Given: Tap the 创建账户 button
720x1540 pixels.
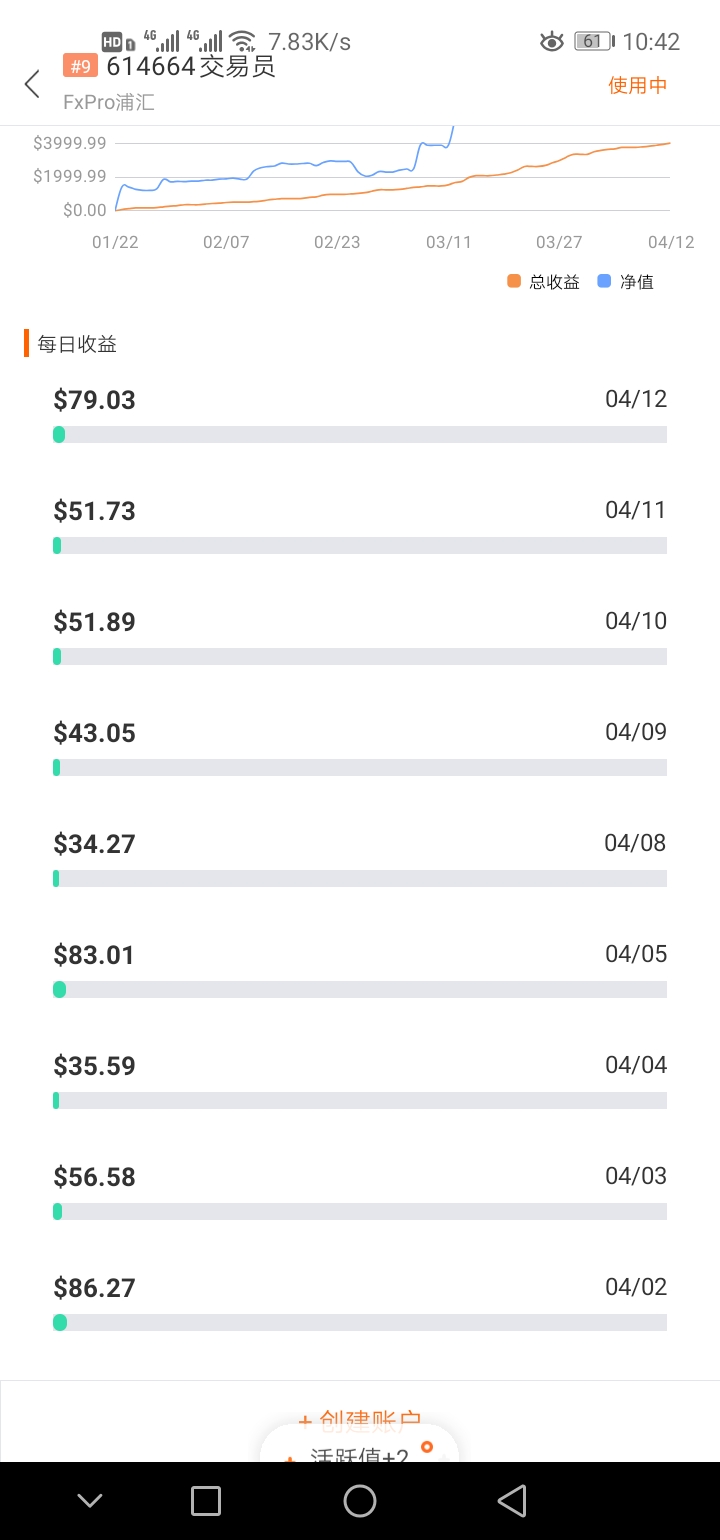Looking at the screenshot, I should 360,1420.
